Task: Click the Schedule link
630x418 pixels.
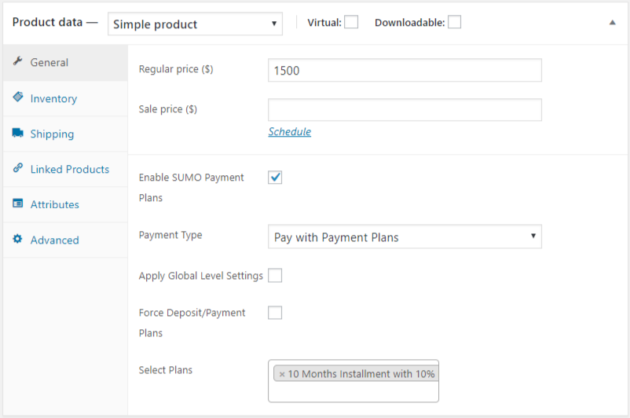Action: pos(290,132)
